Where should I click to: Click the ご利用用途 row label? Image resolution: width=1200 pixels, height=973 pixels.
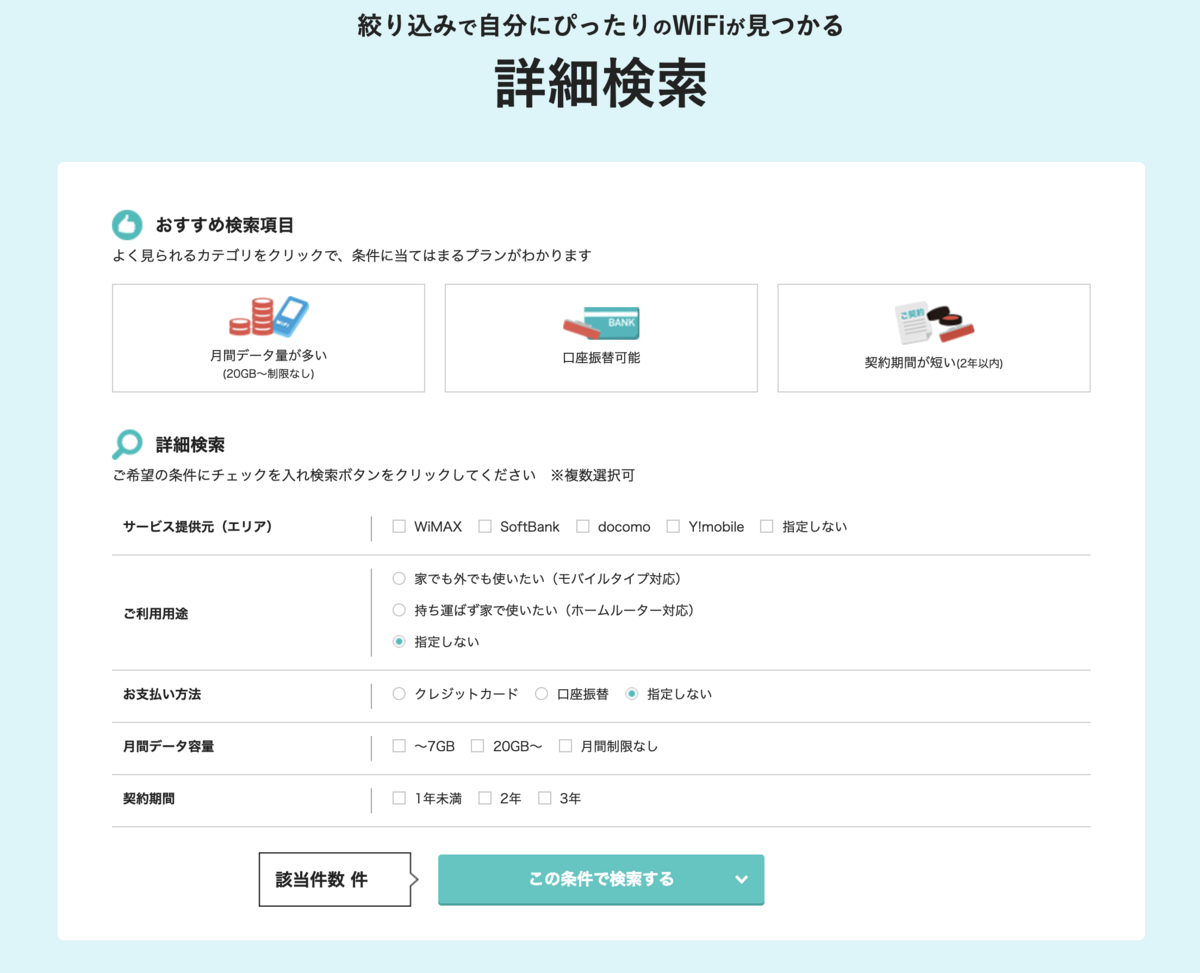[155, 614]
